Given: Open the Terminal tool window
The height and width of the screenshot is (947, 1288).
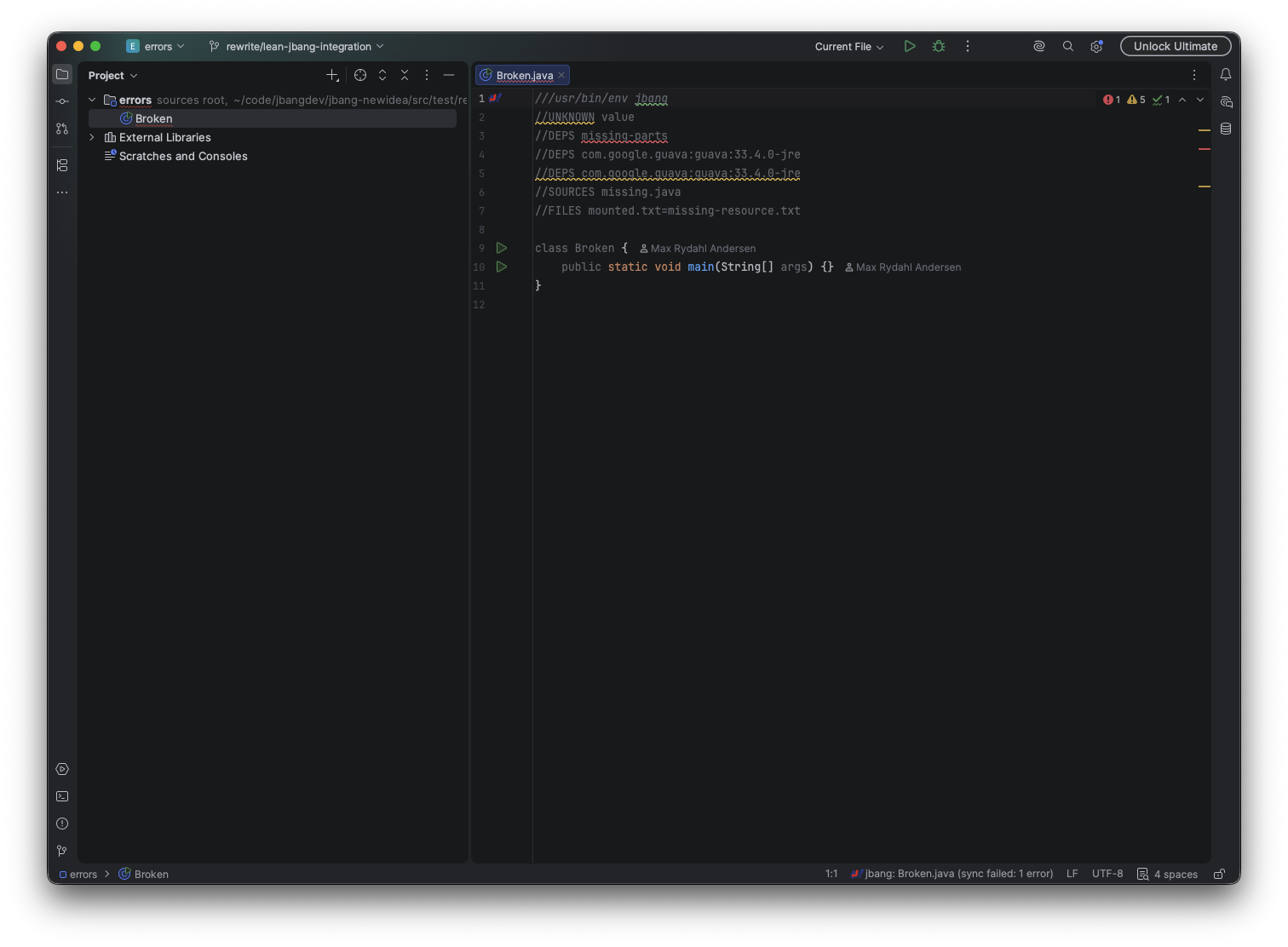Looking at the screenshot, I should (62, 796).
